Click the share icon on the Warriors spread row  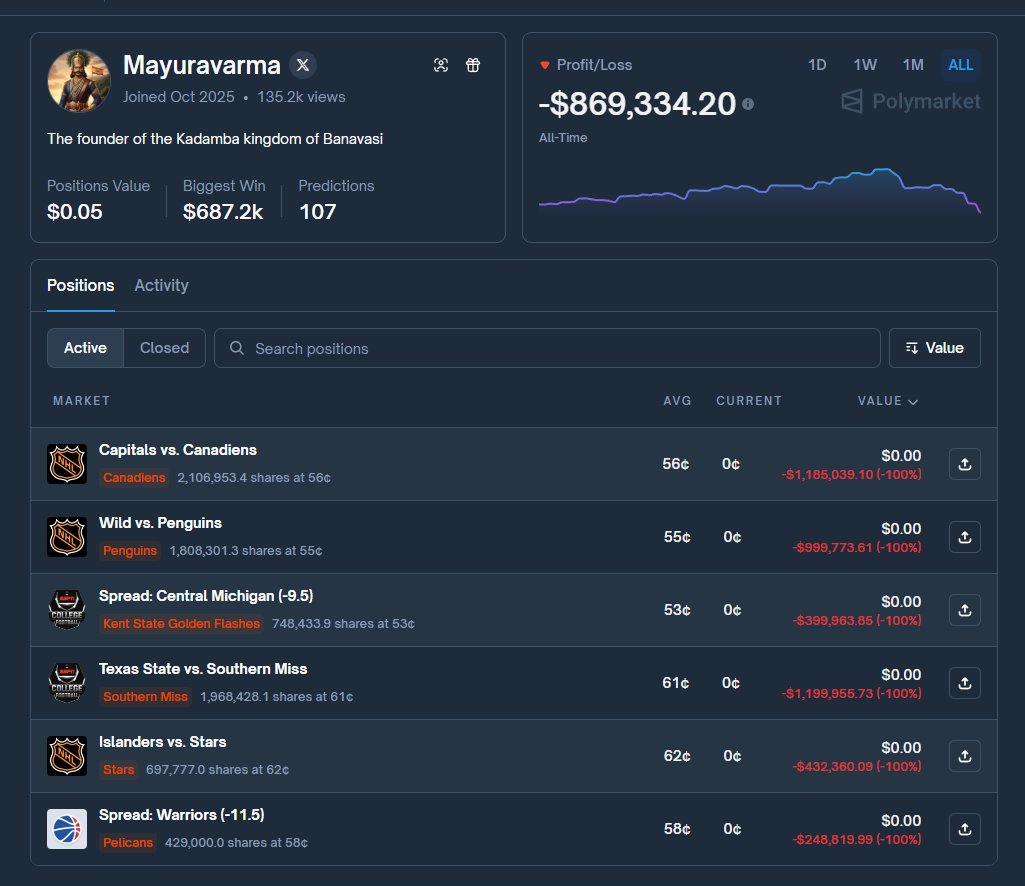pos(964,828)
